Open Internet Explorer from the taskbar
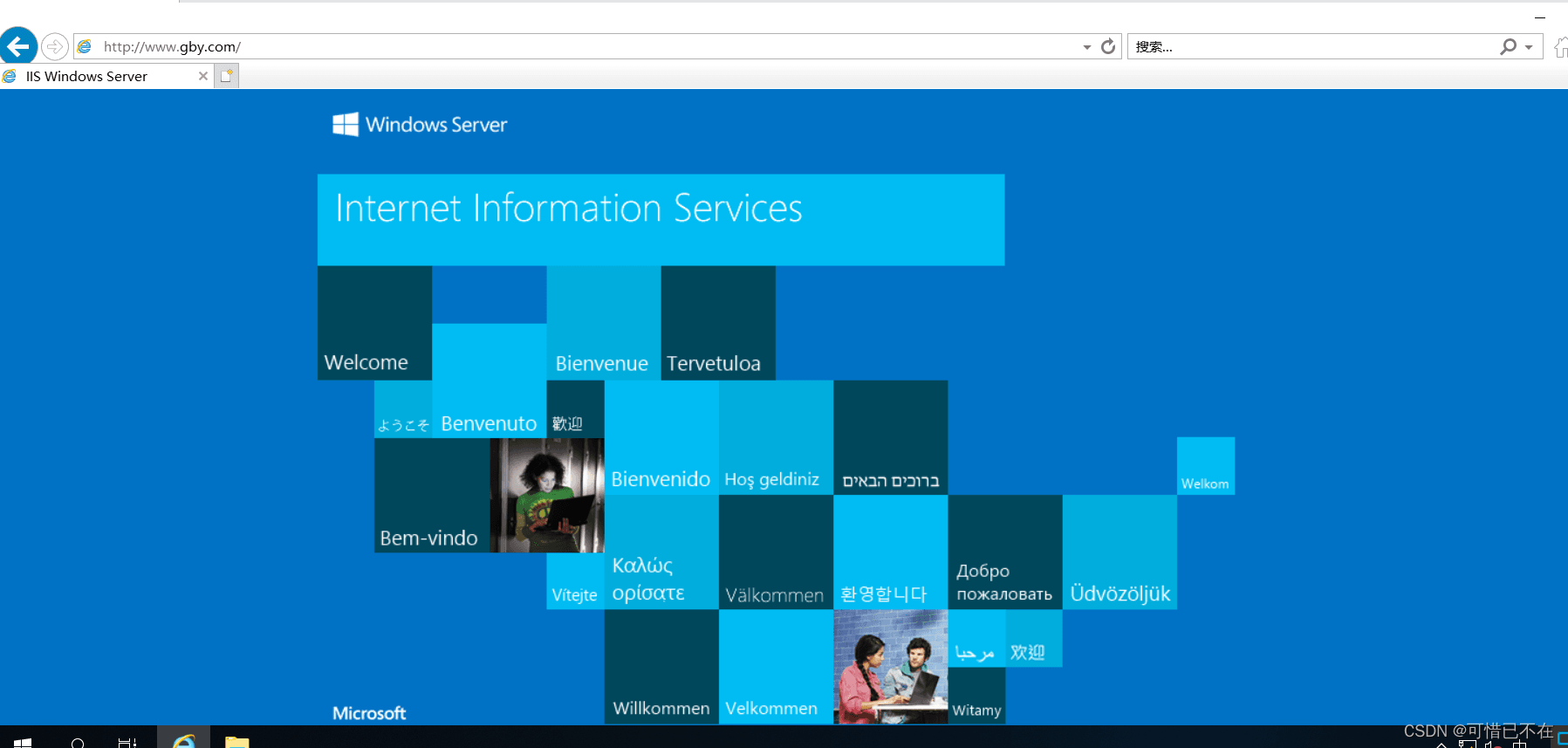Image resolution: width=1568 pixels, height=748 pixels. tap(183, 739)
